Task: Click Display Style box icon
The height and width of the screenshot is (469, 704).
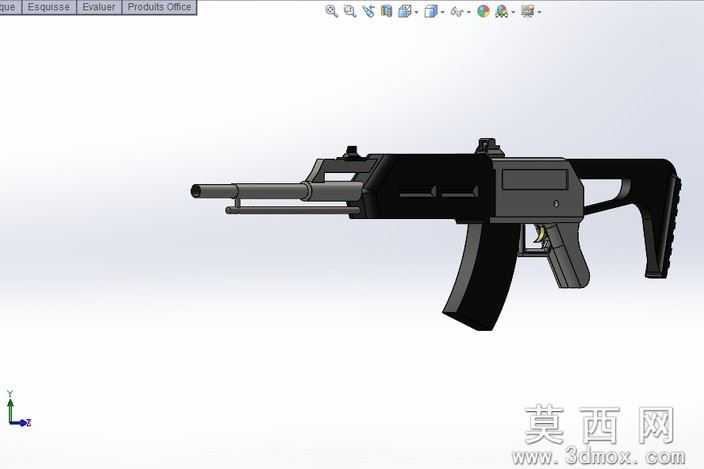Action: click(431, 11)
